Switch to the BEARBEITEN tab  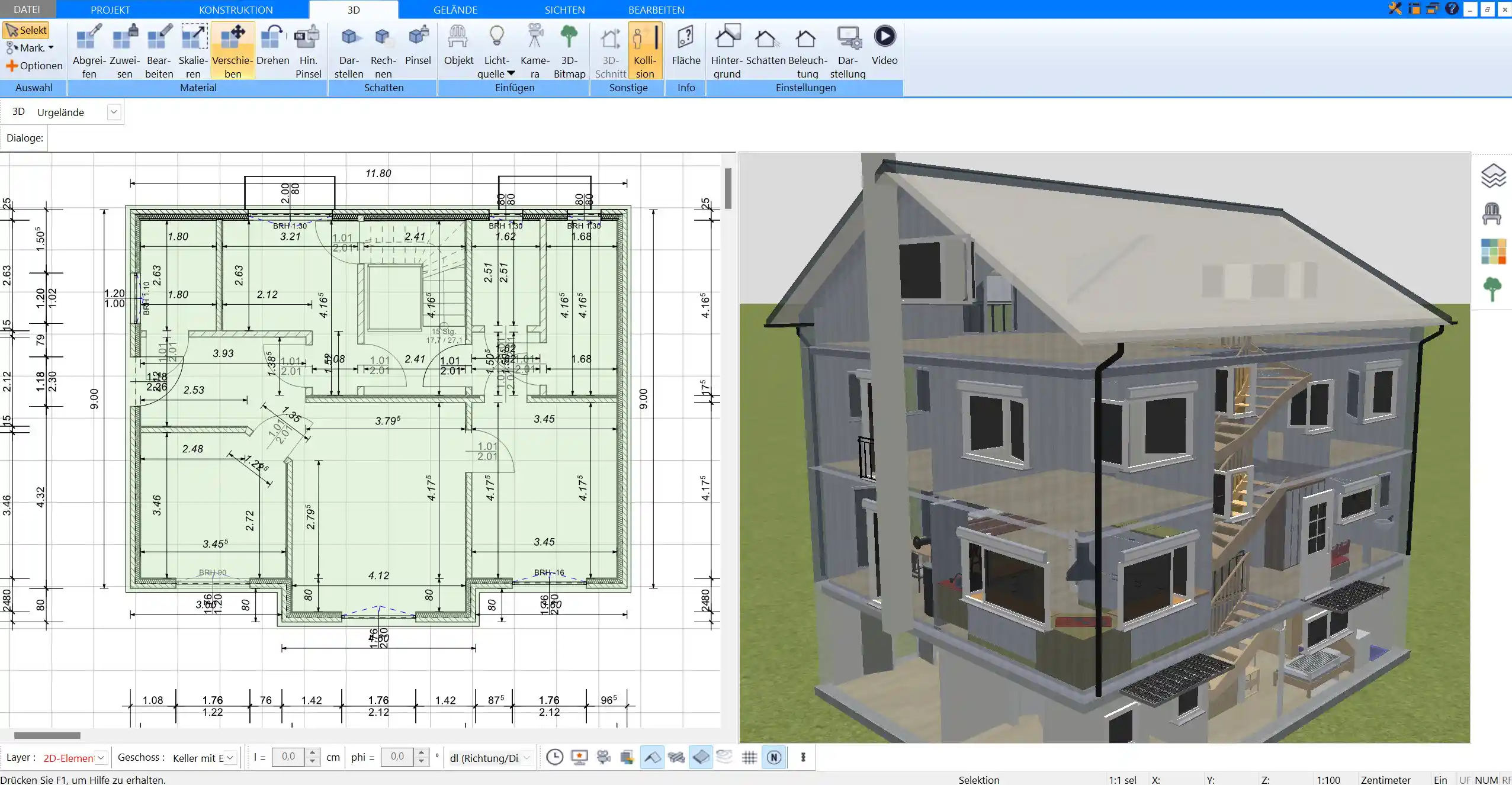pos(656,9)
